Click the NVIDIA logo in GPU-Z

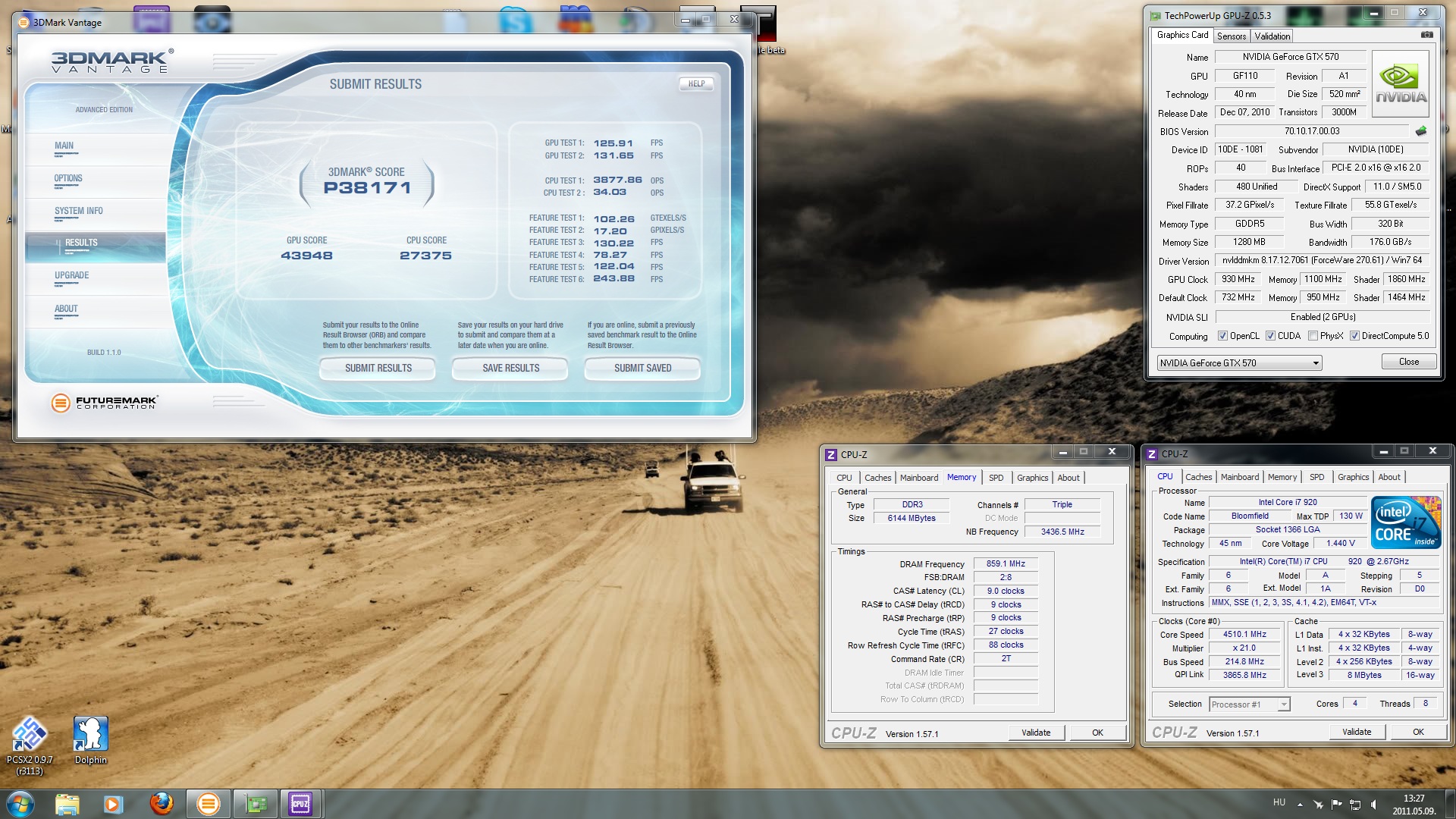coord(1401,83)
